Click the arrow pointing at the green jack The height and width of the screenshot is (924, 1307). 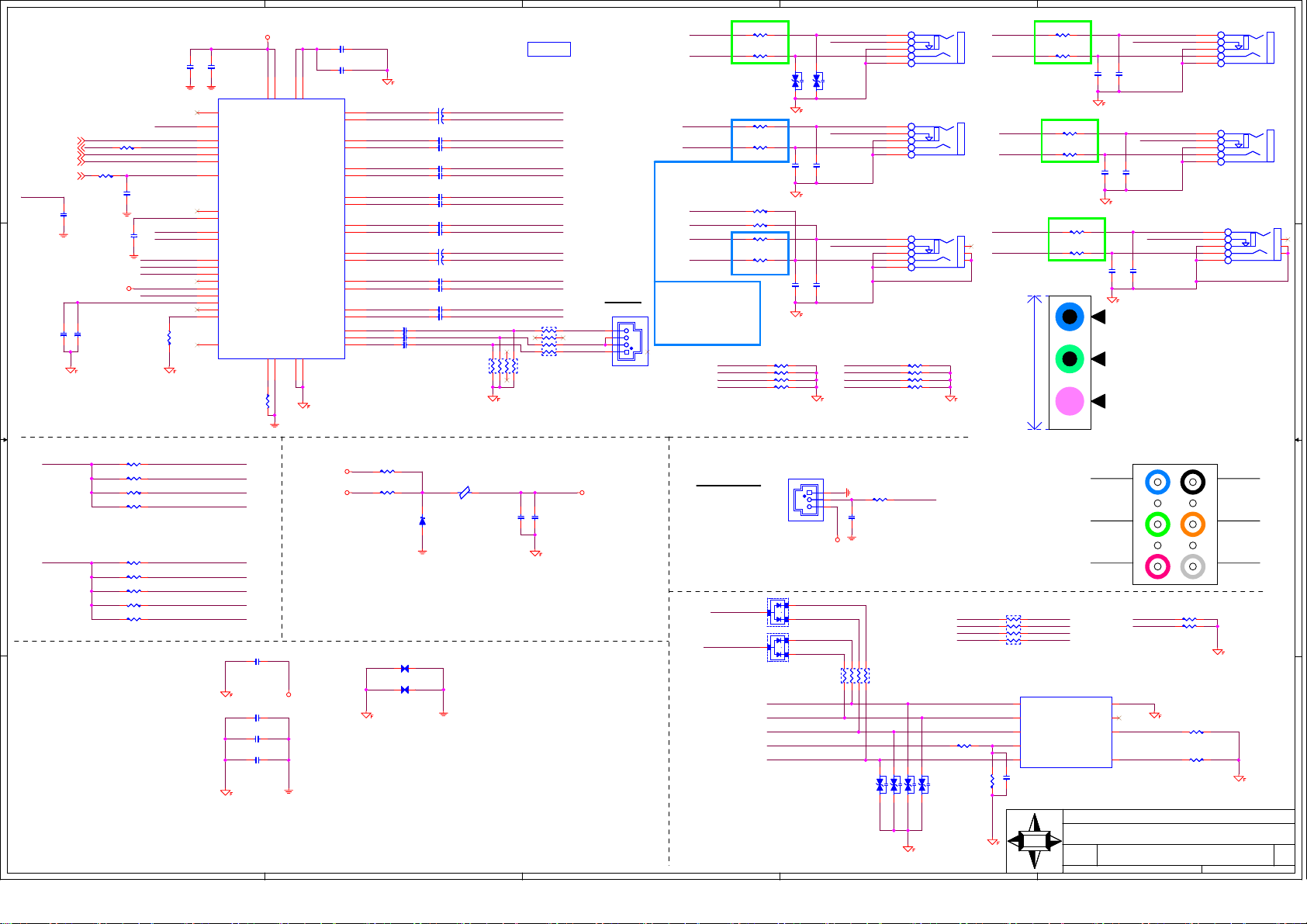coord(1098,359)
